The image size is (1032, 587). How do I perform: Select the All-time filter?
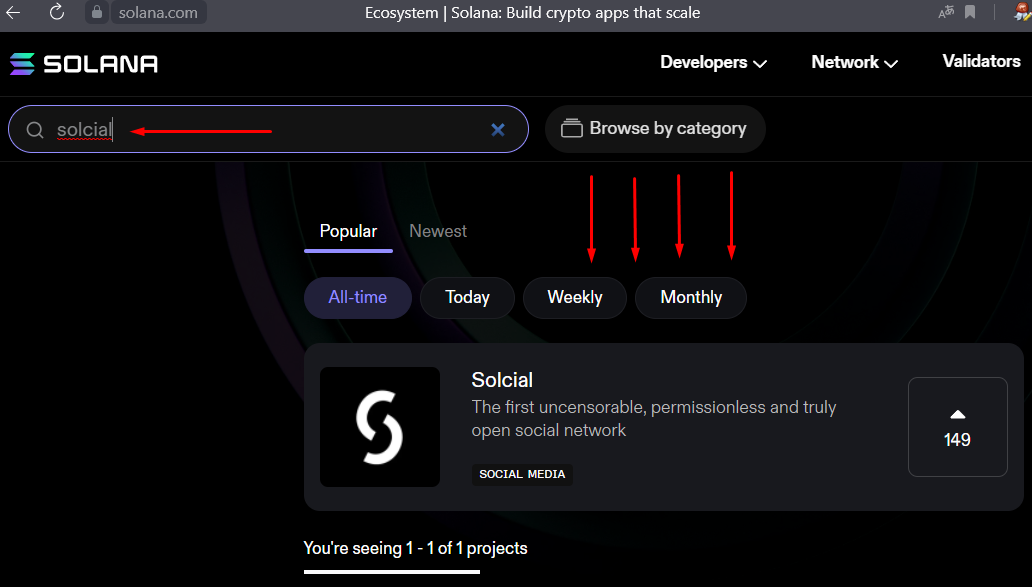click(x=358, y=297)
